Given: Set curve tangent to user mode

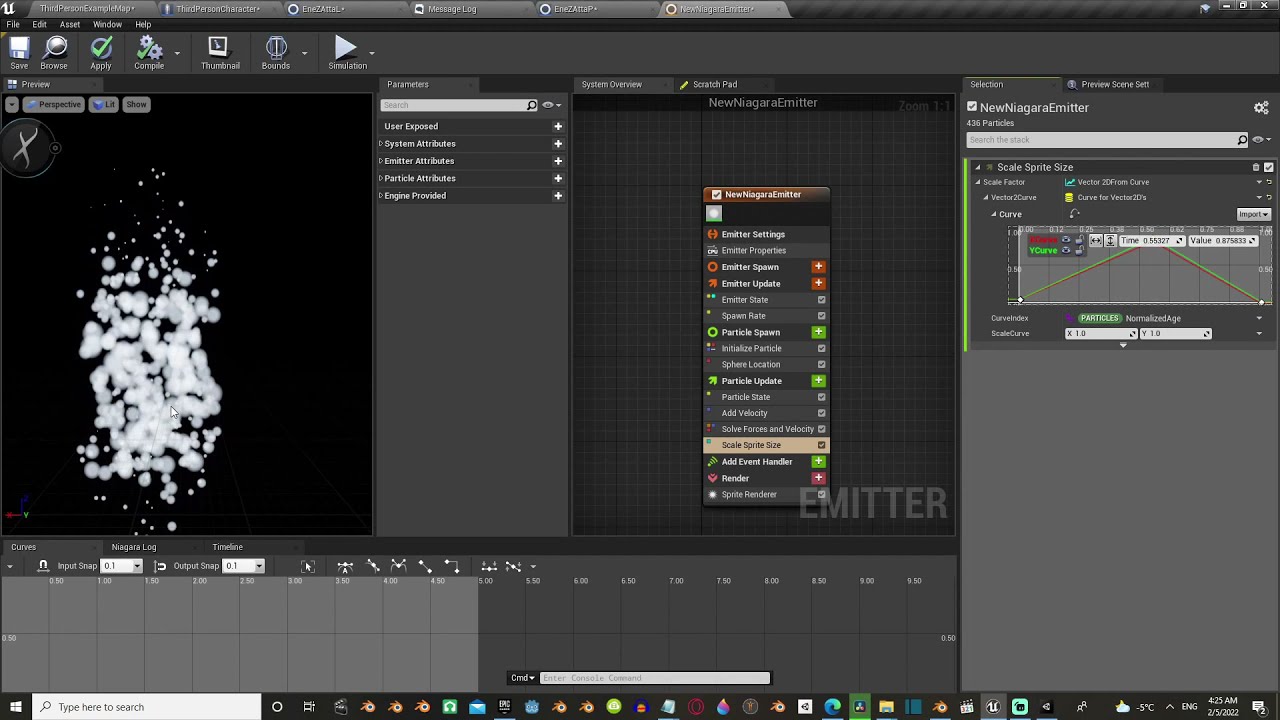Looking at the screenshot, I should (x=372, y=566).
